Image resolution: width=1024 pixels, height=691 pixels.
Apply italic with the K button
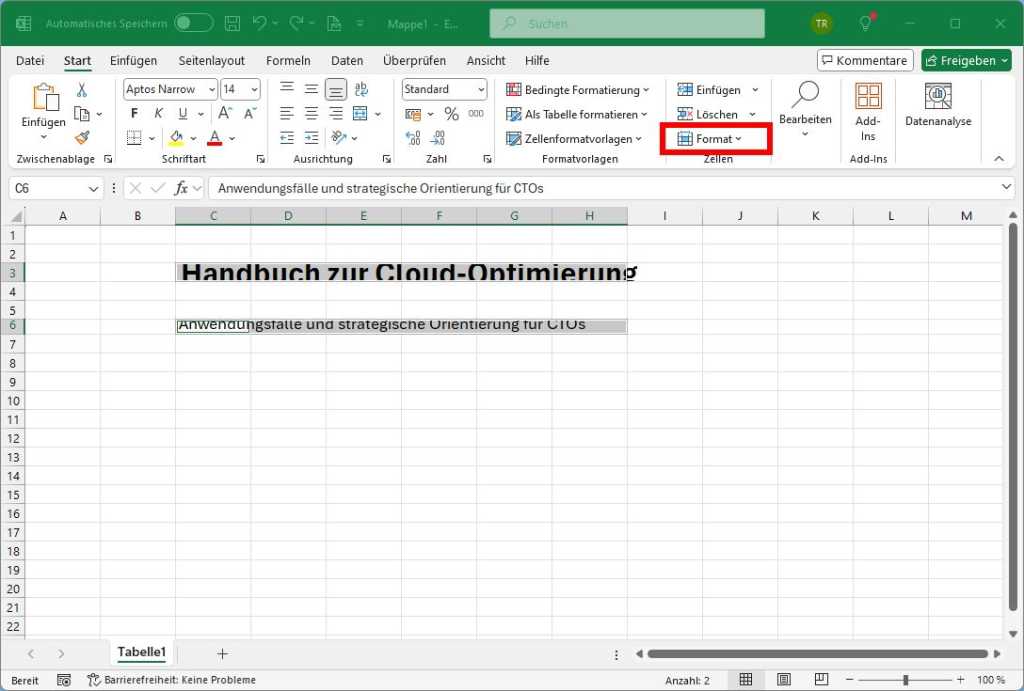(x=159, y=114)
